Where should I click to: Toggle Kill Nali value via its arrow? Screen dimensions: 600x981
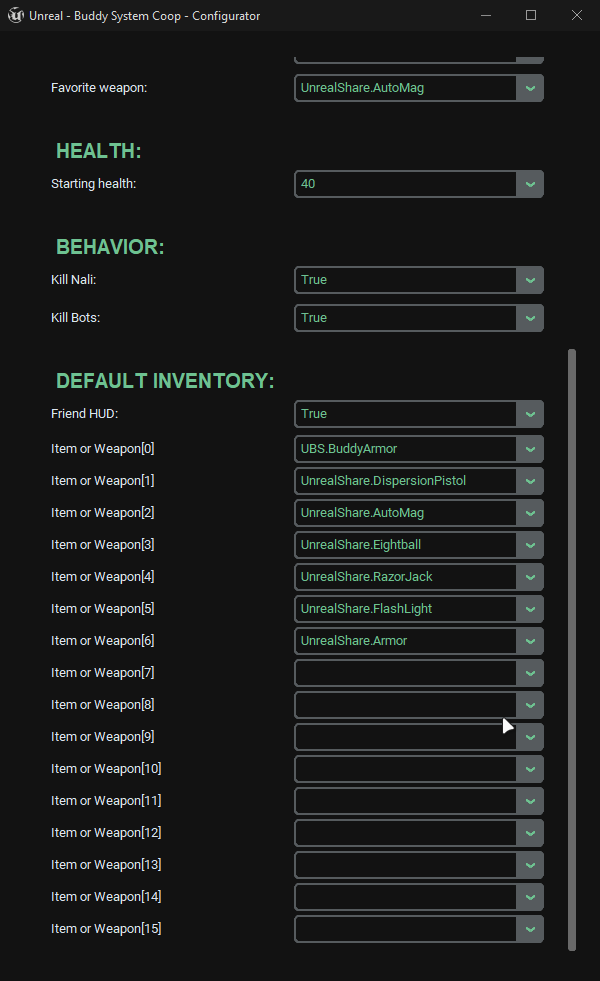point(530,280)
